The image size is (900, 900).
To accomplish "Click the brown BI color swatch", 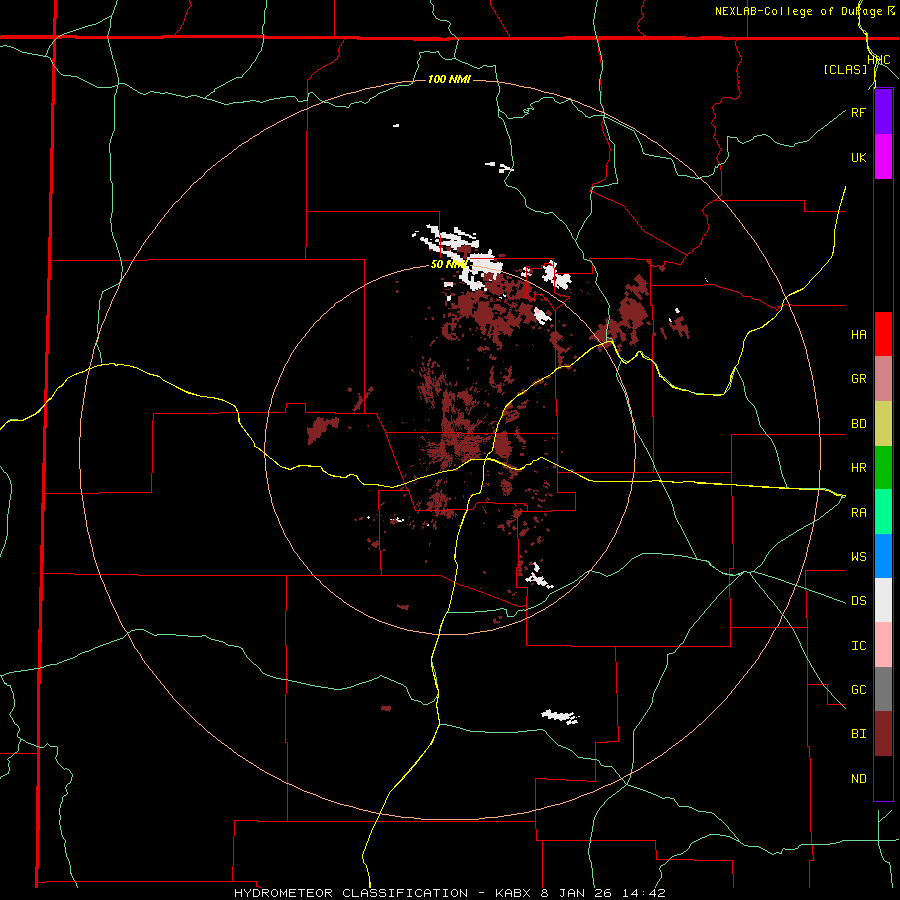I will tap(883, 734).
